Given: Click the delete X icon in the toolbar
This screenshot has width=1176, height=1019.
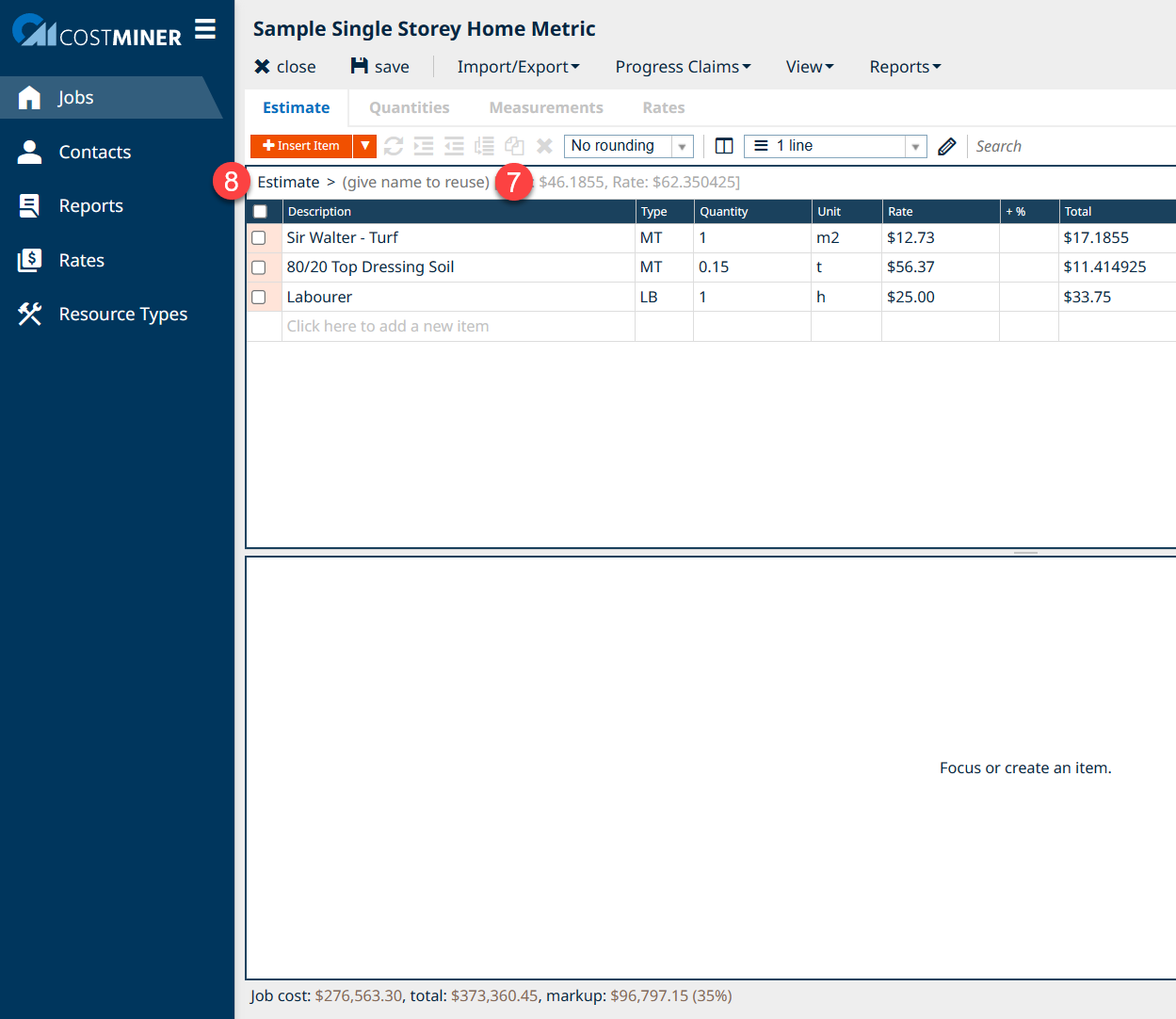Looking at the screenshot, I should point(544,146).
